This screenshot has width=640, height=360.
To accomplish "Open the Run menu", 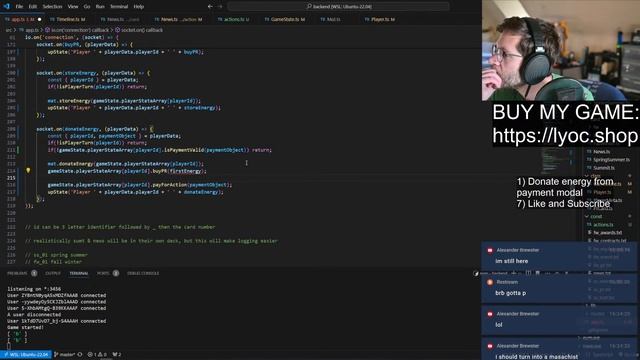I will click(x=100, y=7).
